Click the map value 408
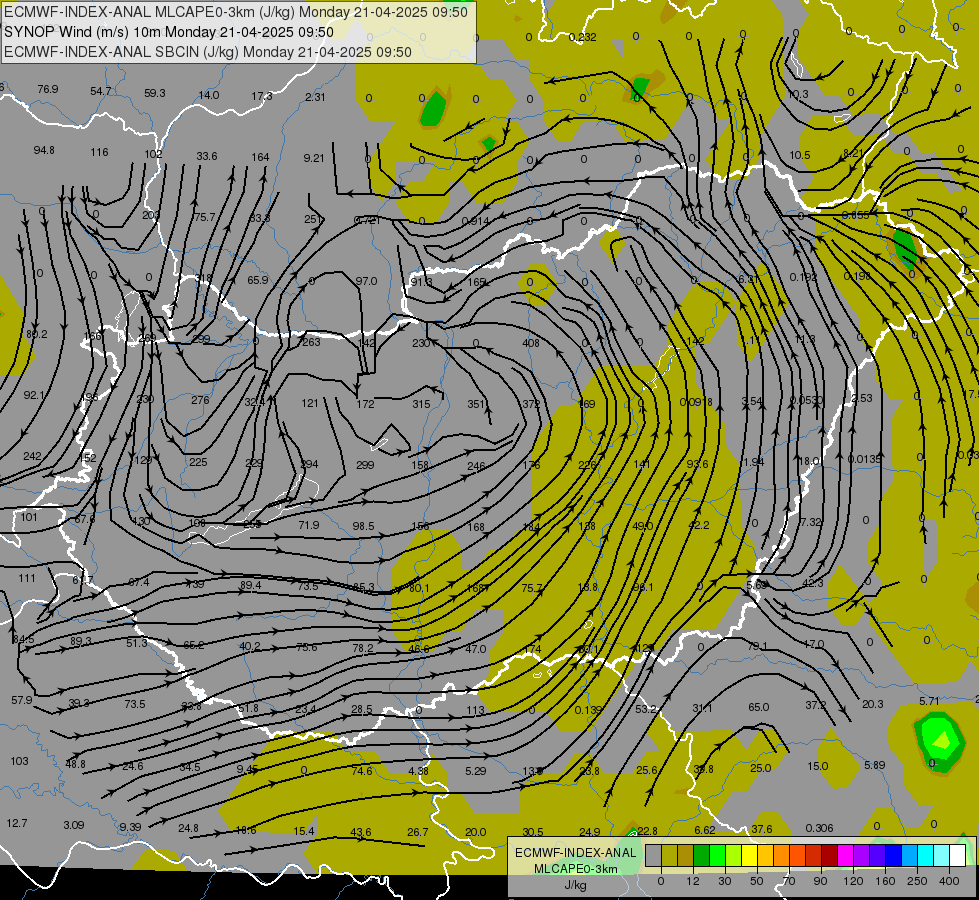 tap(531, 343)
